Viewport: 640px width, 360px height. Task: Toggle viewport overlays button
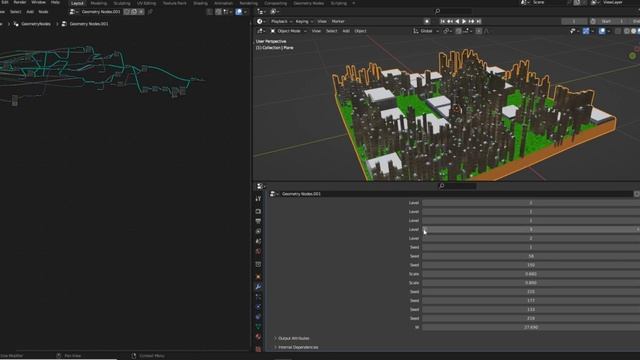(602, 31)
